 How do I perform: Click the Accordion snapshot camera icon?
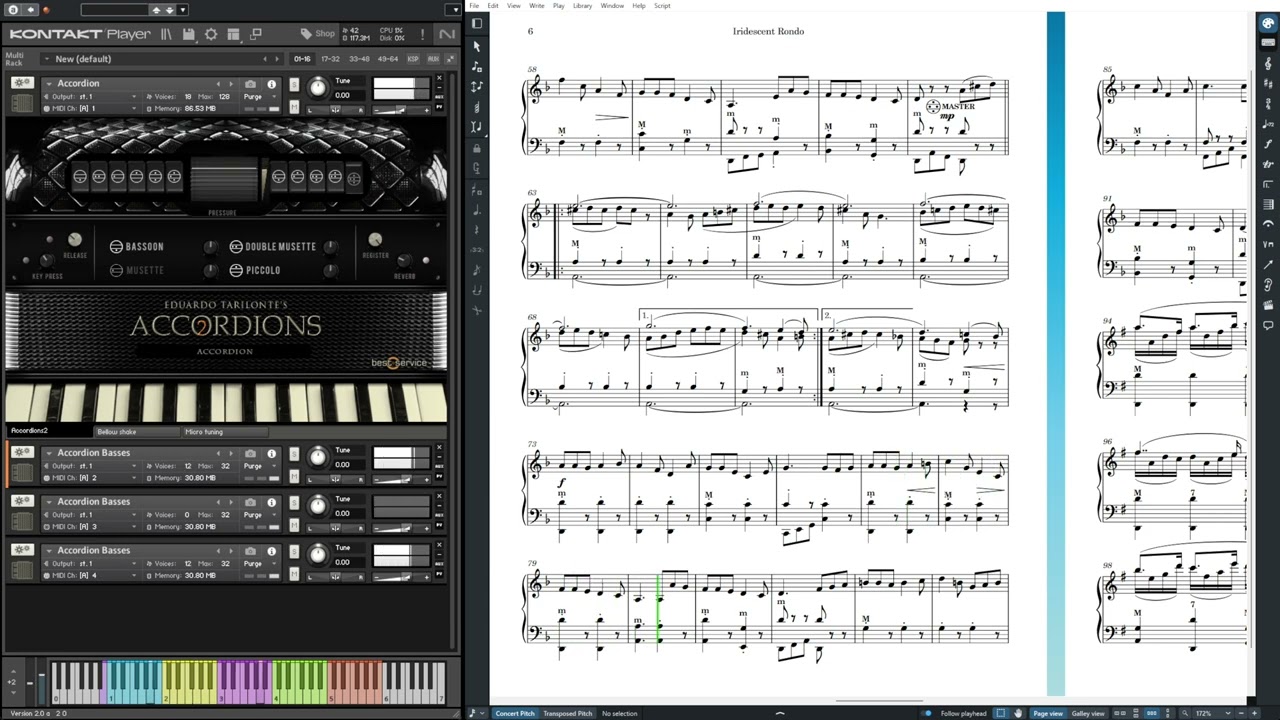(250, 84)
